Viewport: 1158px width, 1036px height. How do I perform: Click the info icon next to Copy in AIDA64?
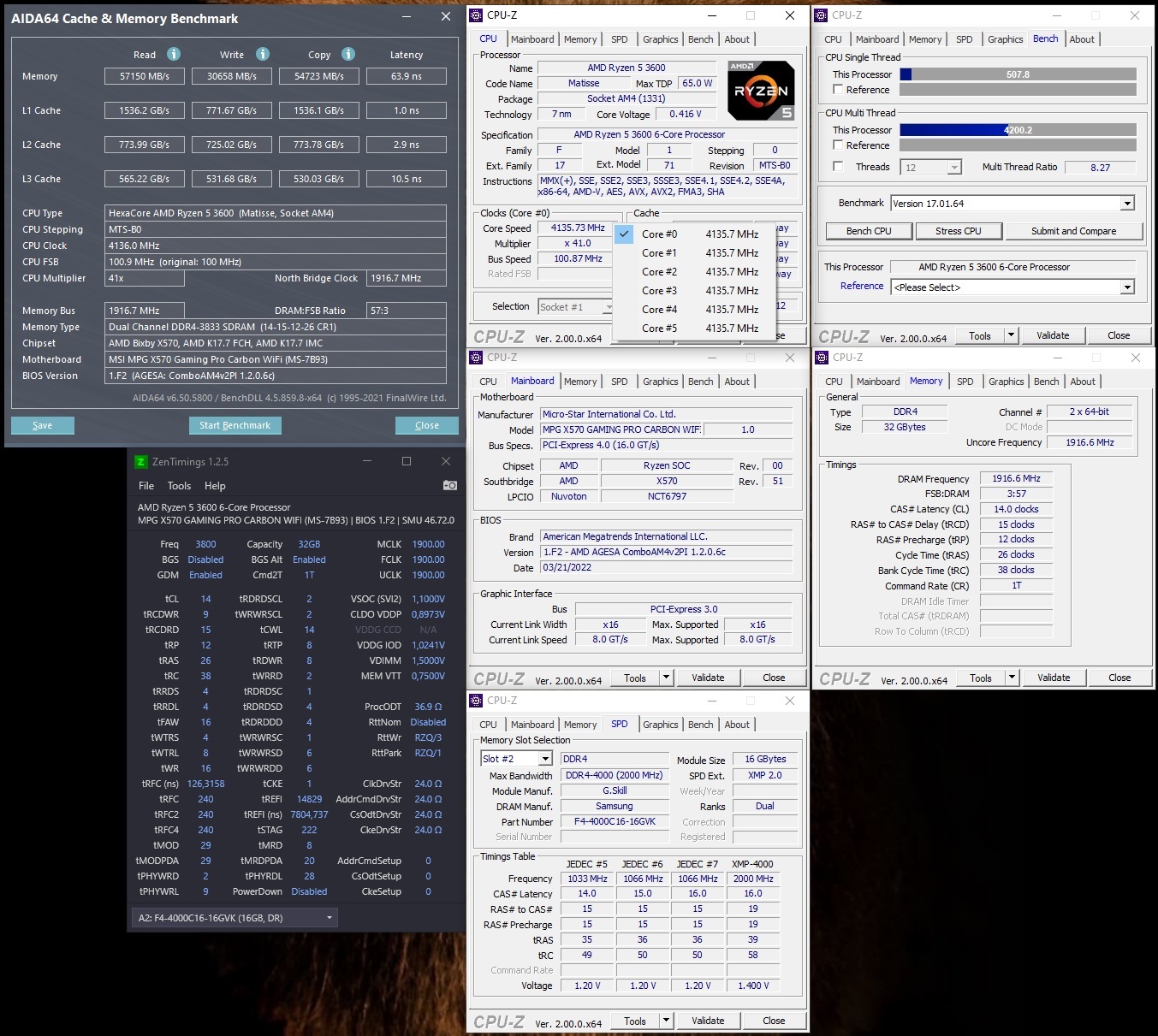coord(348,54)
